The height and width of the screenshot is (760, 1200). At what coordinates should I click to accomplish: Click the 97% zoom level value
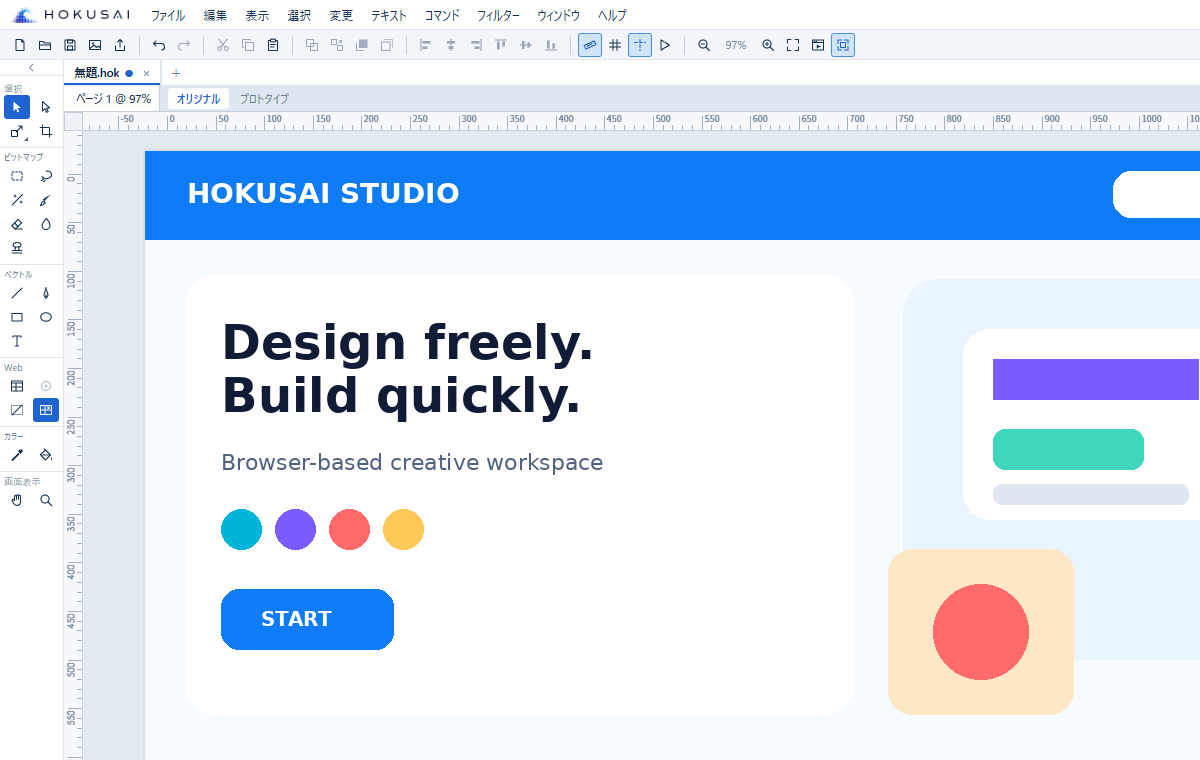click(736, 45)
